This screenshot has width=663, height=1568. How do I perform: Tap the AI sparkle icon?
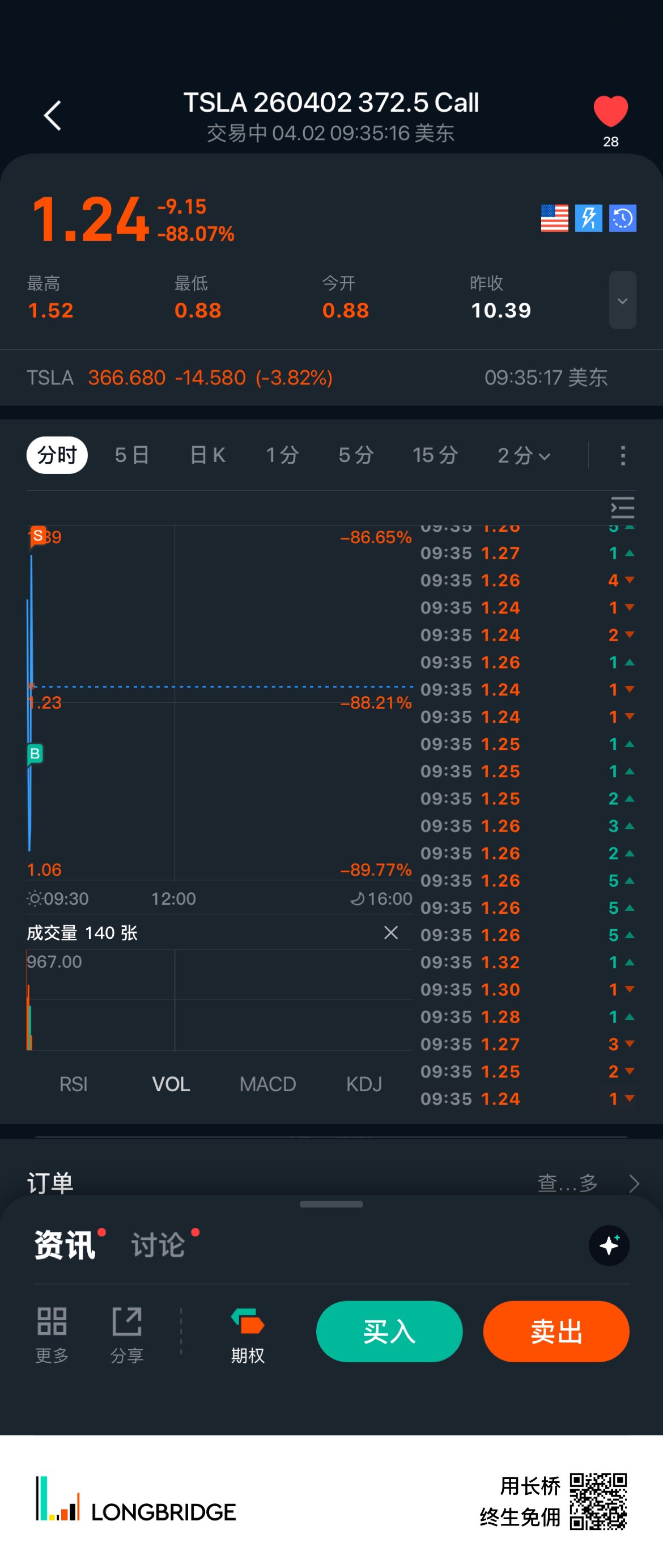[609, 1245]
